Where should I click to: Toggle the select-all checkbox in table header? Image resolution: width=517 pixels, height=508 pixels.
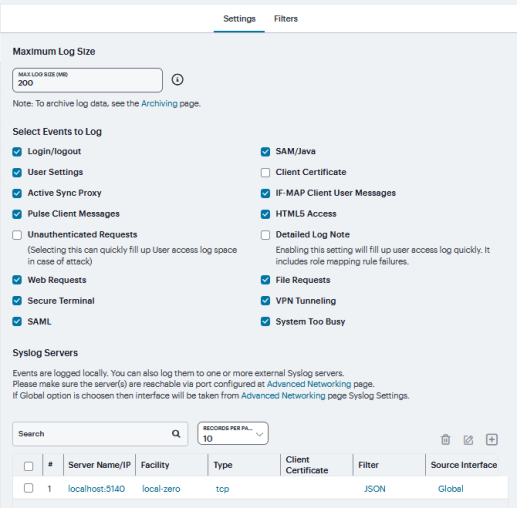(29, 466)
